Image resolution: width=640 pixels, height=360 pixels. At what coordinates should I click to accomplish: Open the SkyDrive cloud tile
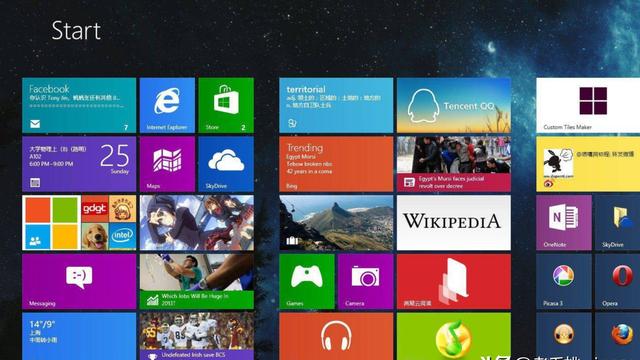[x=226, y=164]
